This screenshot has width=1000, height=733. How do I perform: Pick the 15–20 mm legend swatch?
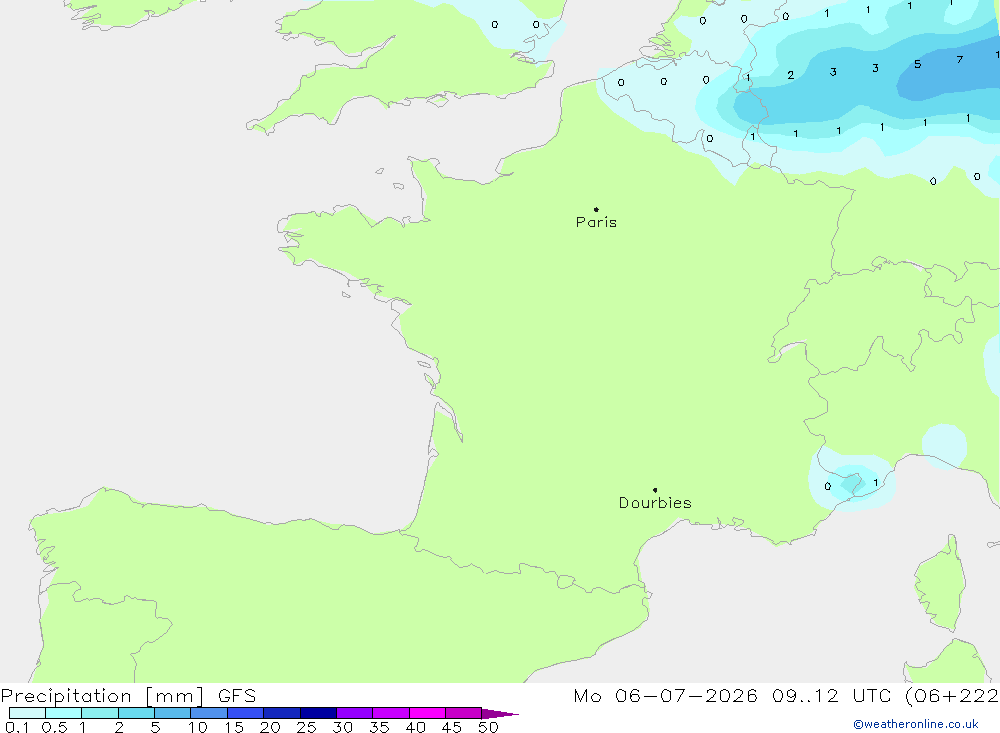246,713
